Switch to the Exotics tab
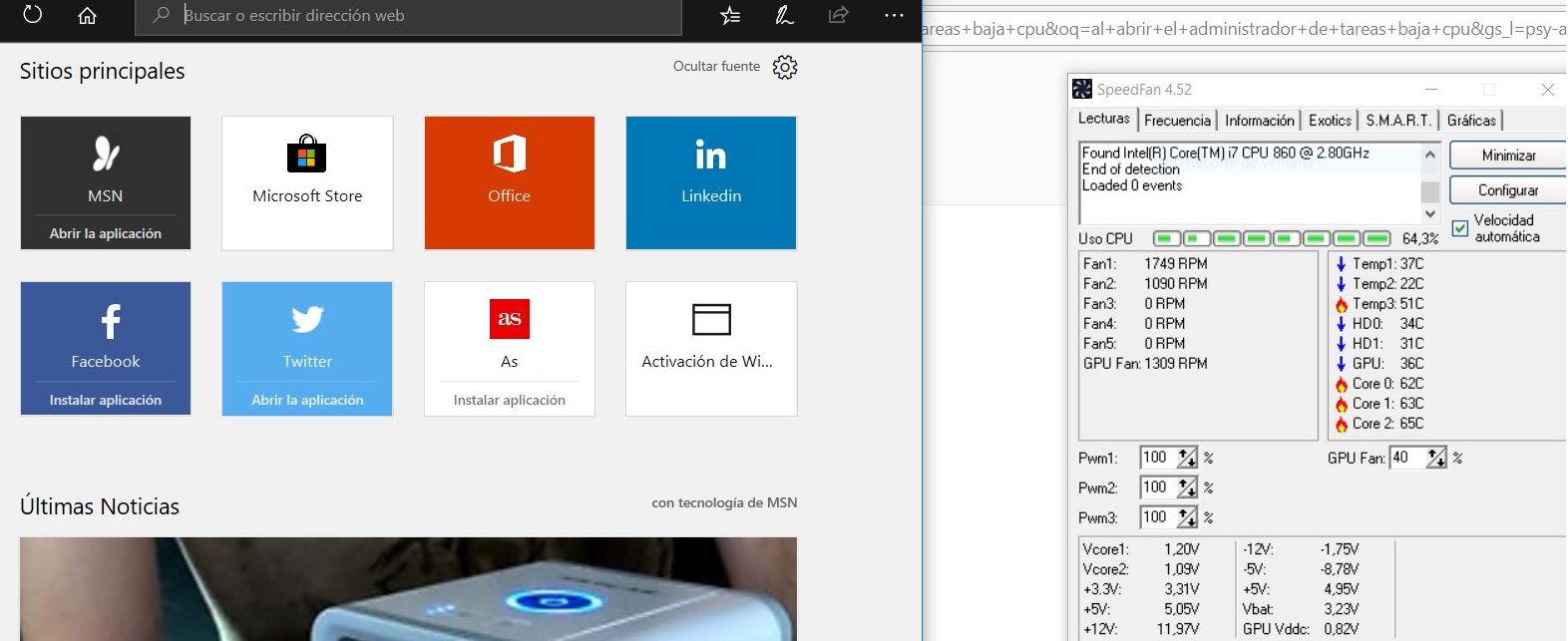 tap(1331, 121)
